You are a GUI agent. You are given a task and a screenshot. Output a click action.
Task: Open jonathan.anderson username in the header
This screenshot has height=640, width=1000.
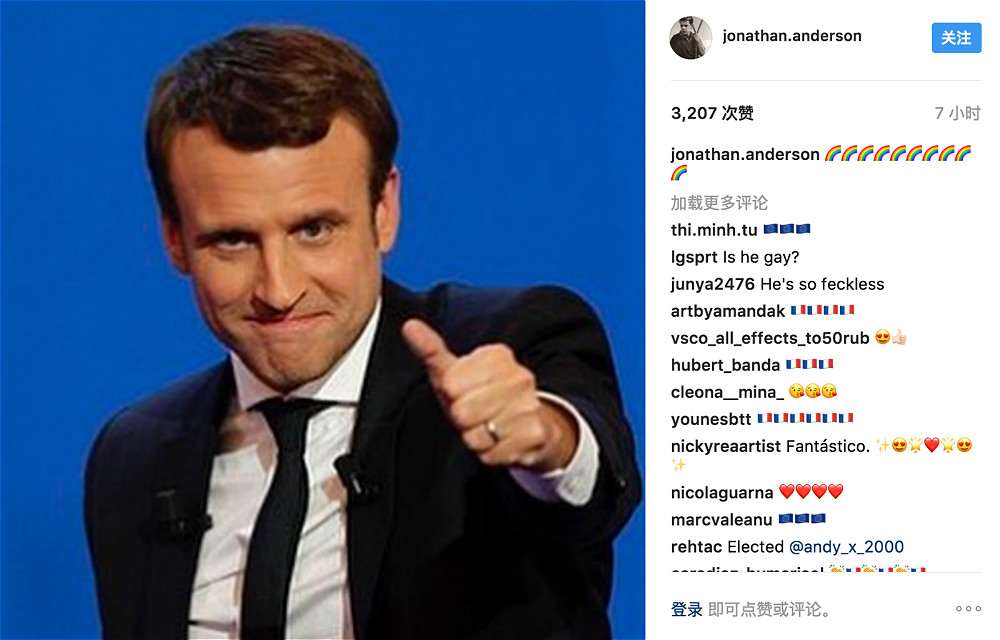point(791,36)
